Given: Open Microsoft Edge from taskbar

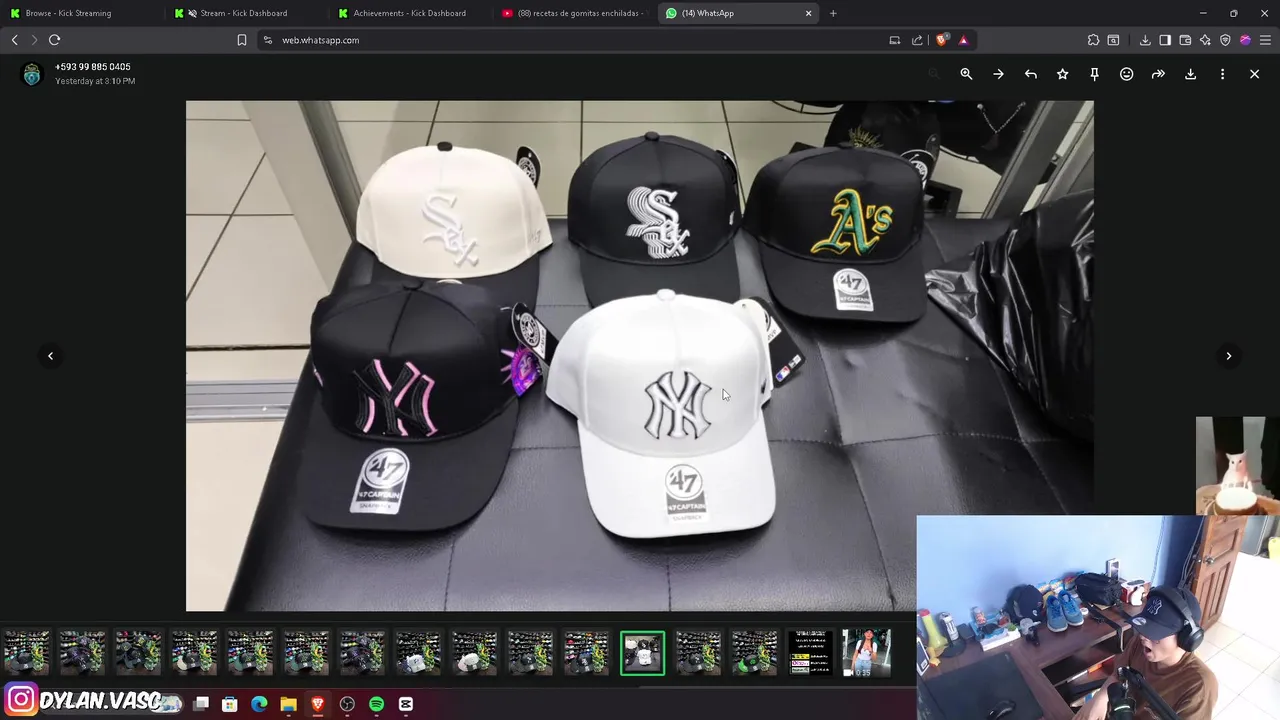Looking at the screenshot, I should 259,704.
